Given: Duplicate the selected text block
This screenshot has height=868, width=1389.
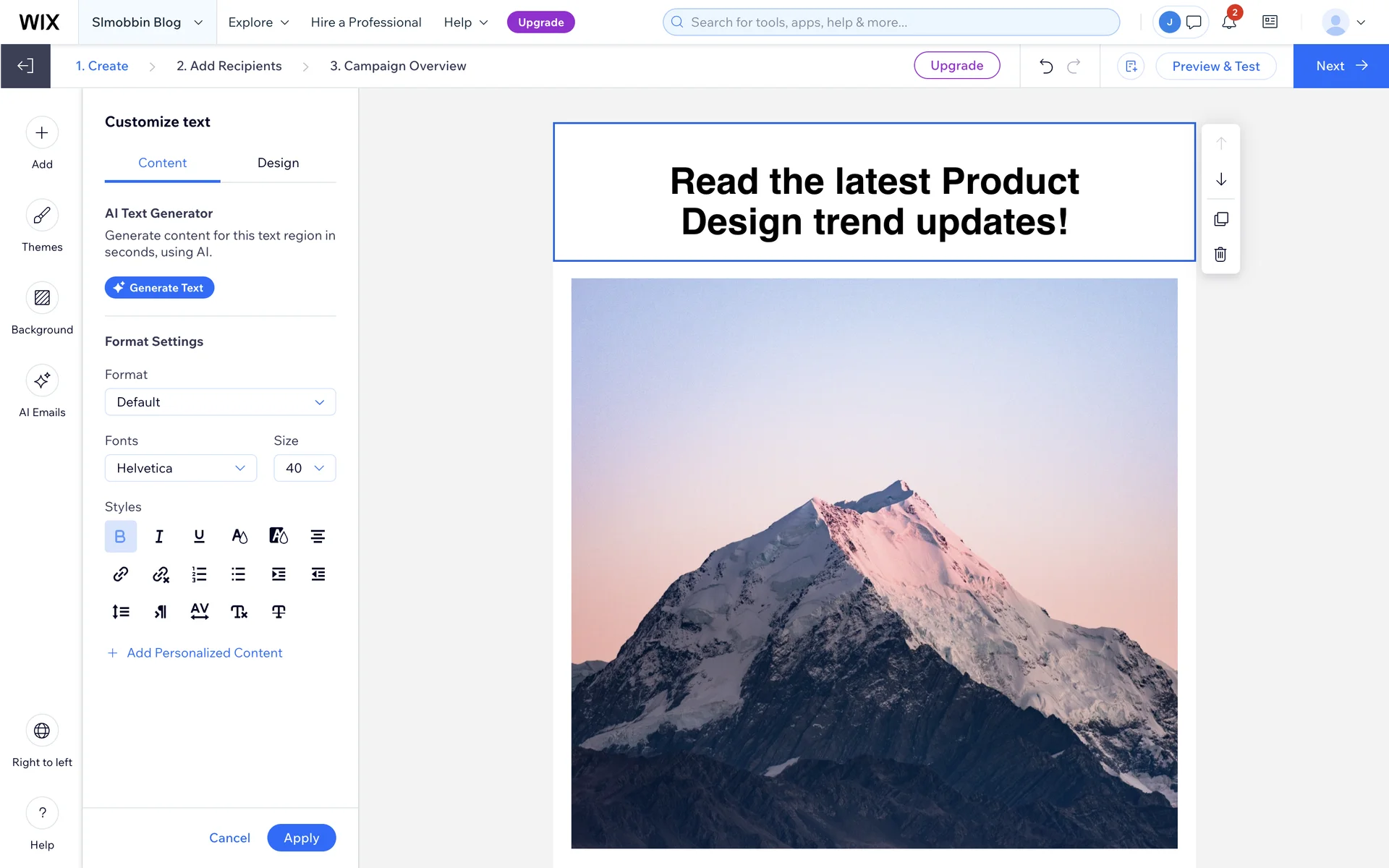Looking at the screenshot, I should [x=1220, y=219].
